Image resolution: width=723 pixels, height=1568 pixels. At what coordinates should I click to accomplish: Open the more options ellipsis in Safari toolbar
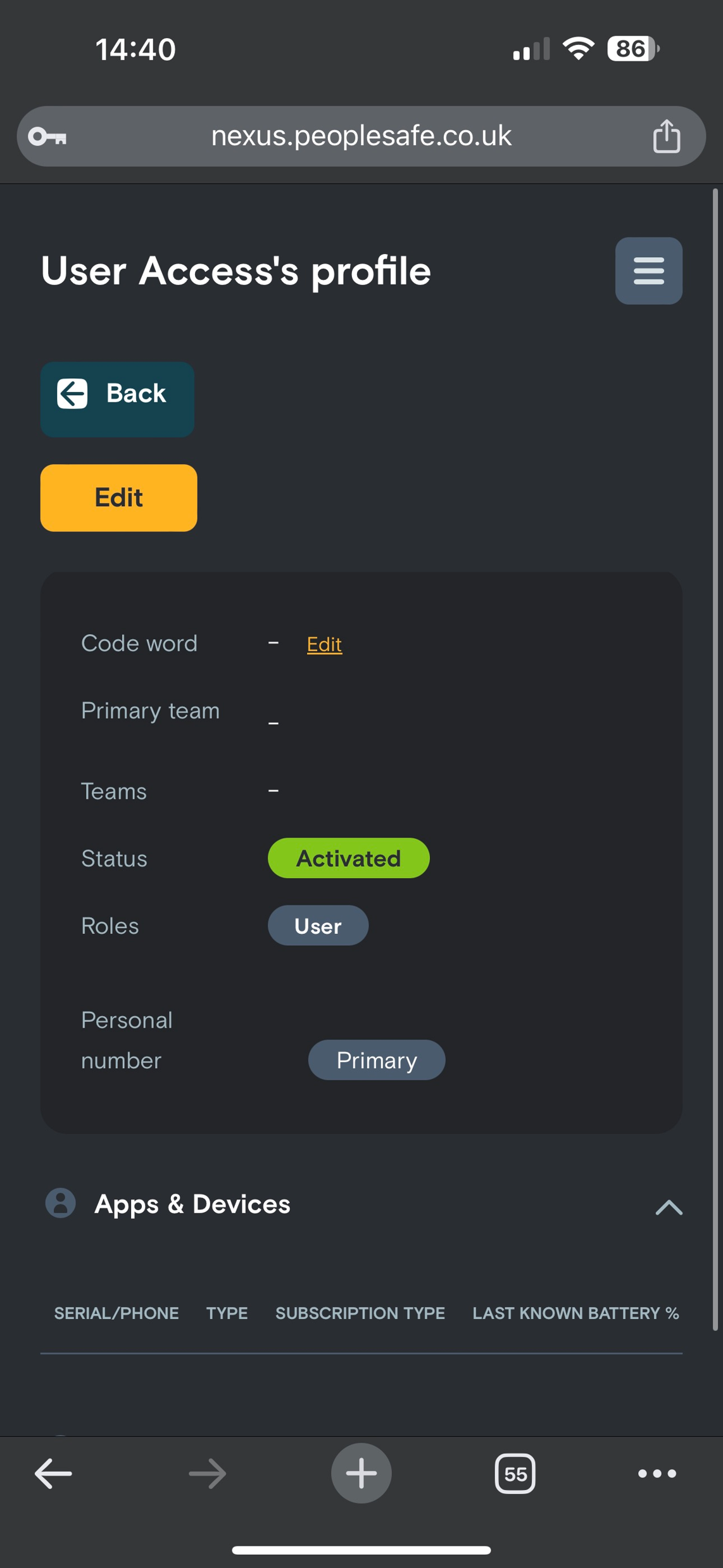657,1473
